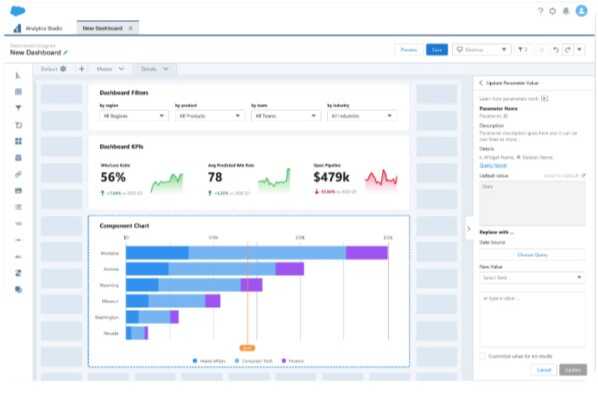
Task: Click the blue Query link
Action: coord(493,166)
